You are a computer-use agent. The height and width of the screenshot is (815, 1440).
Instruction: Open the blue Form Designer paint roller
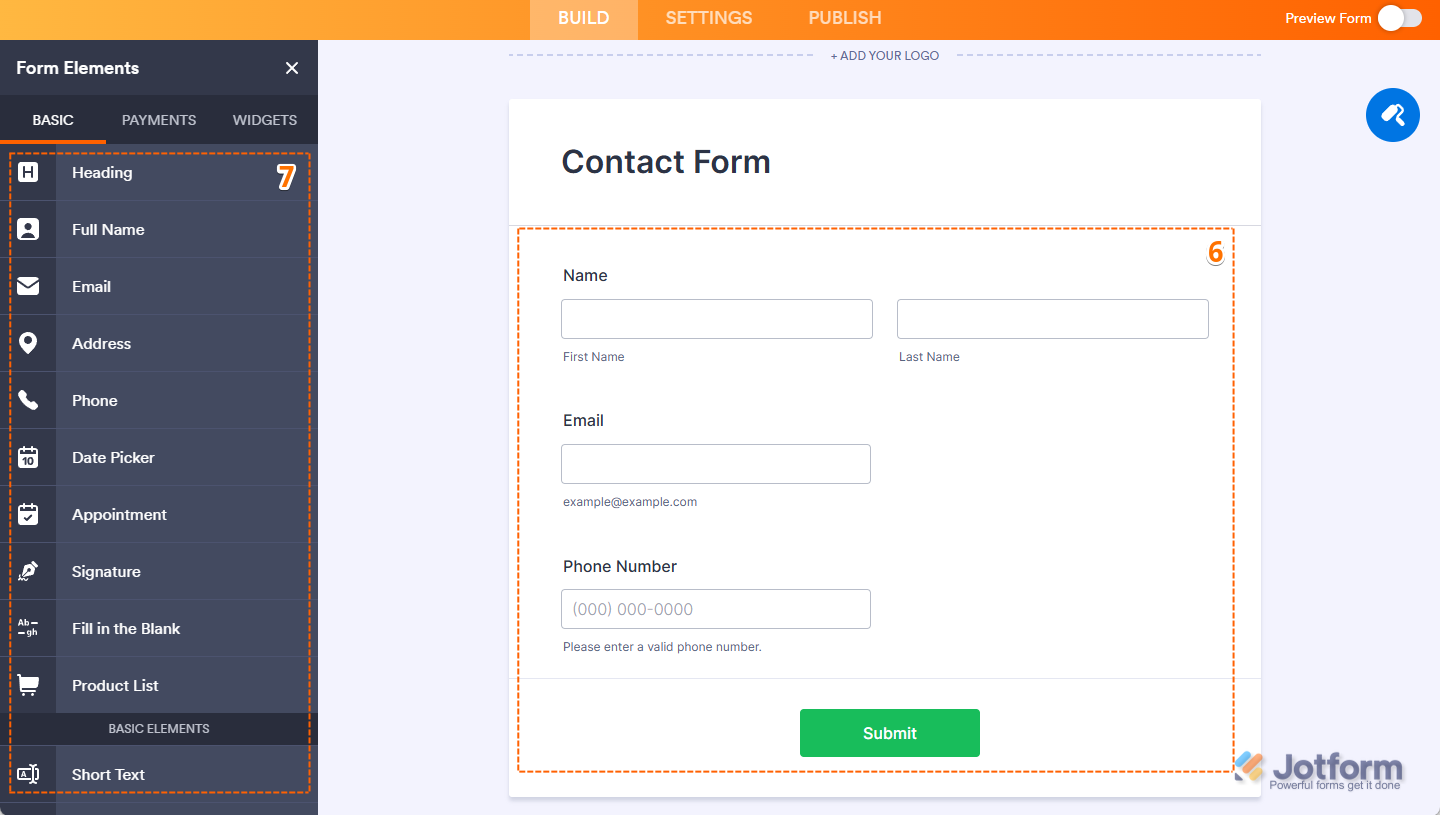(x=1392, y=114)
